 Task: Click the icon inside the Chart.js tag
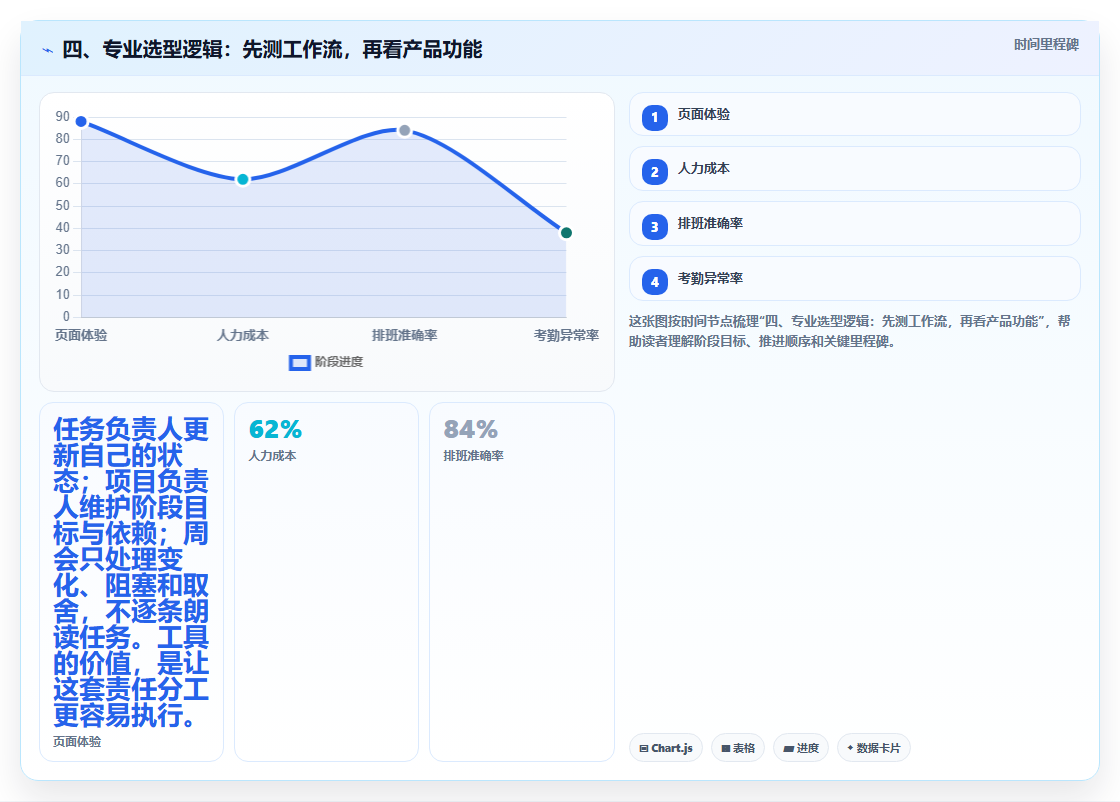(x=644, y=748)
